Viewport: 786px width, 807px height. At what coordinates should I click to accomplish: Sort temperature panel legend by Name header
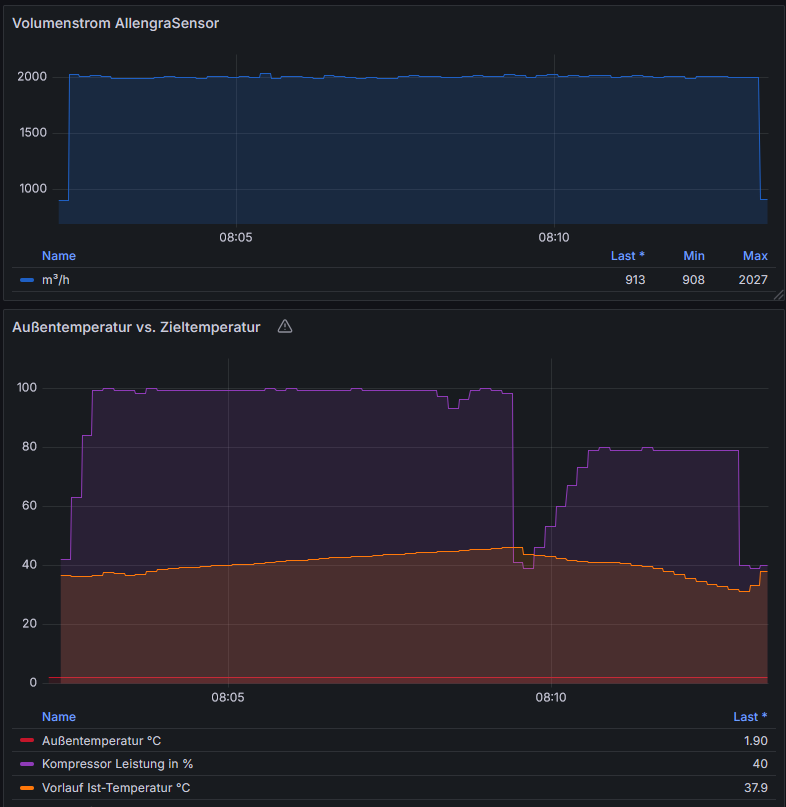[x=58, y=717]
